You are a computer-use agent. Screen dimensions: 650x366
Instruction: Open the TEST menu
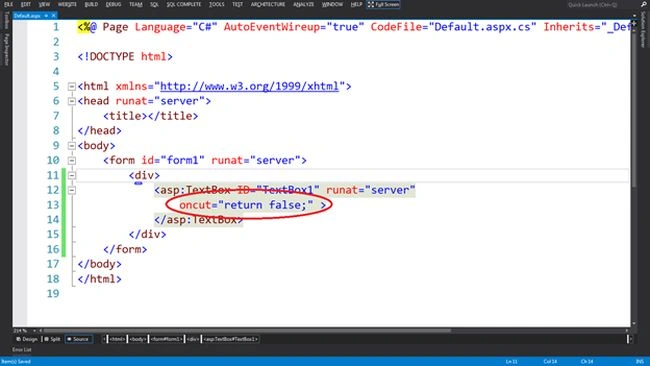(238, 4)
